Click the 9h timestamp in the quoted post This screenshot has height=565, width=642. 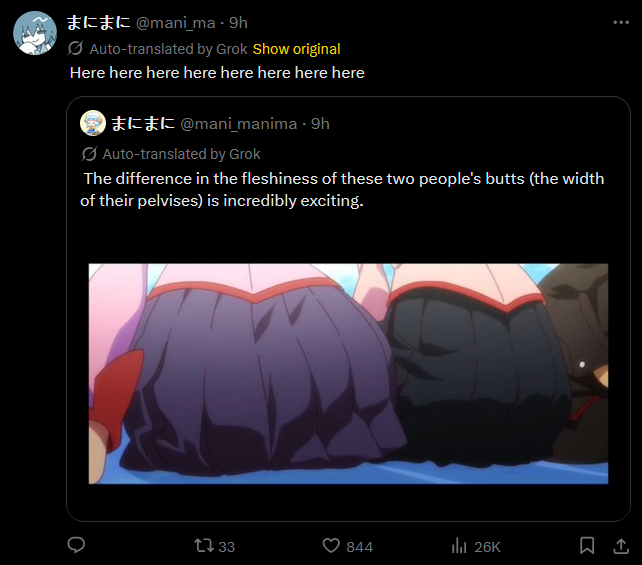pos(320,124)
